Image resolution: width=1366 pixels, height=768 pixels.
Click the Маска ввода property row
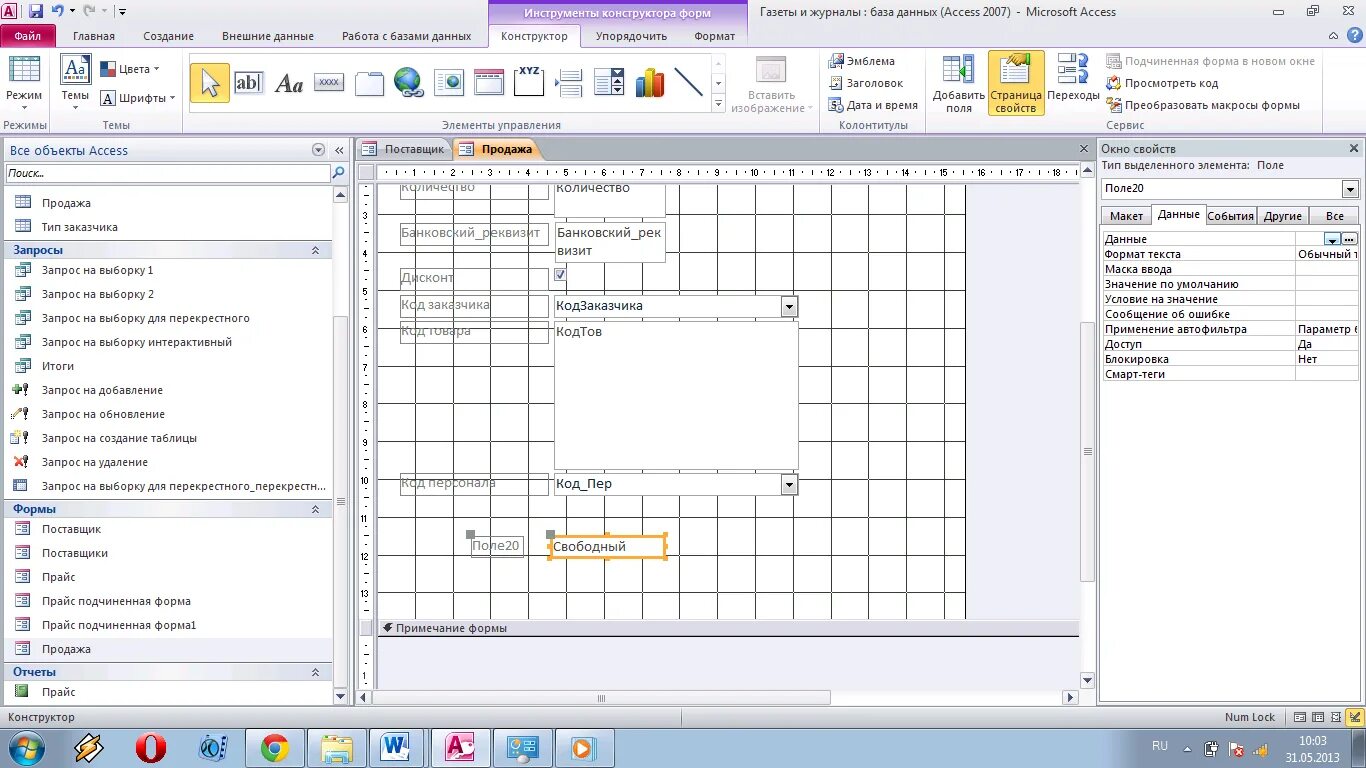[x=1230, y=269]
